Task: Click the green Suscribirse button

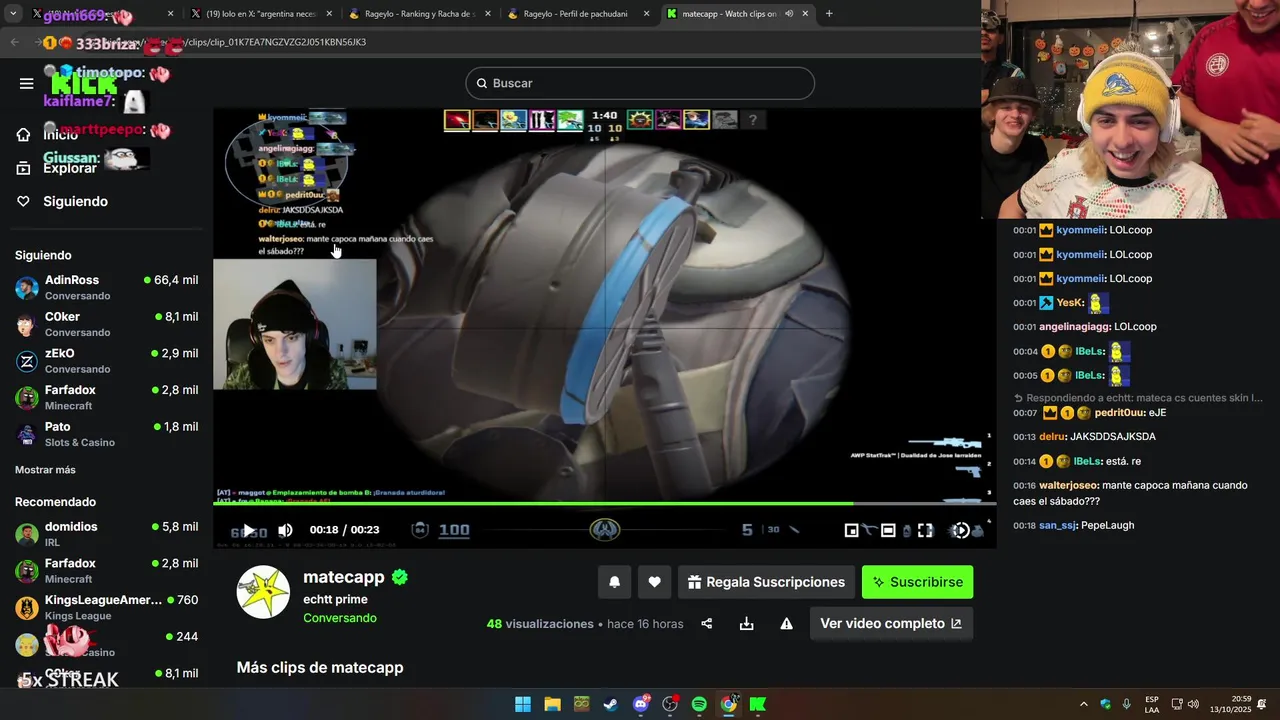Action: coord(917,582)
